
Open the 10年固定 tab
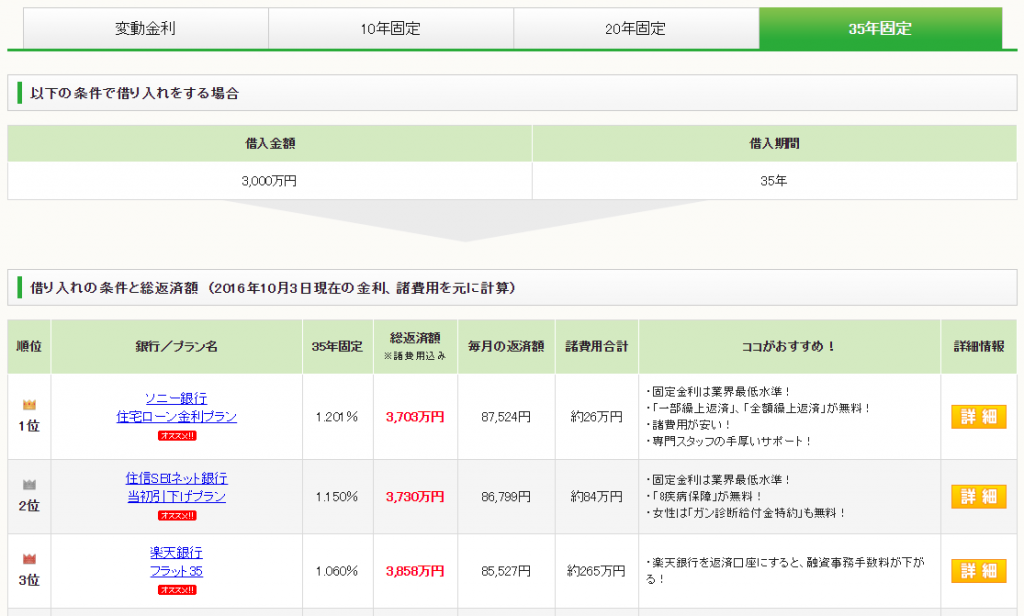pos(391,28)
